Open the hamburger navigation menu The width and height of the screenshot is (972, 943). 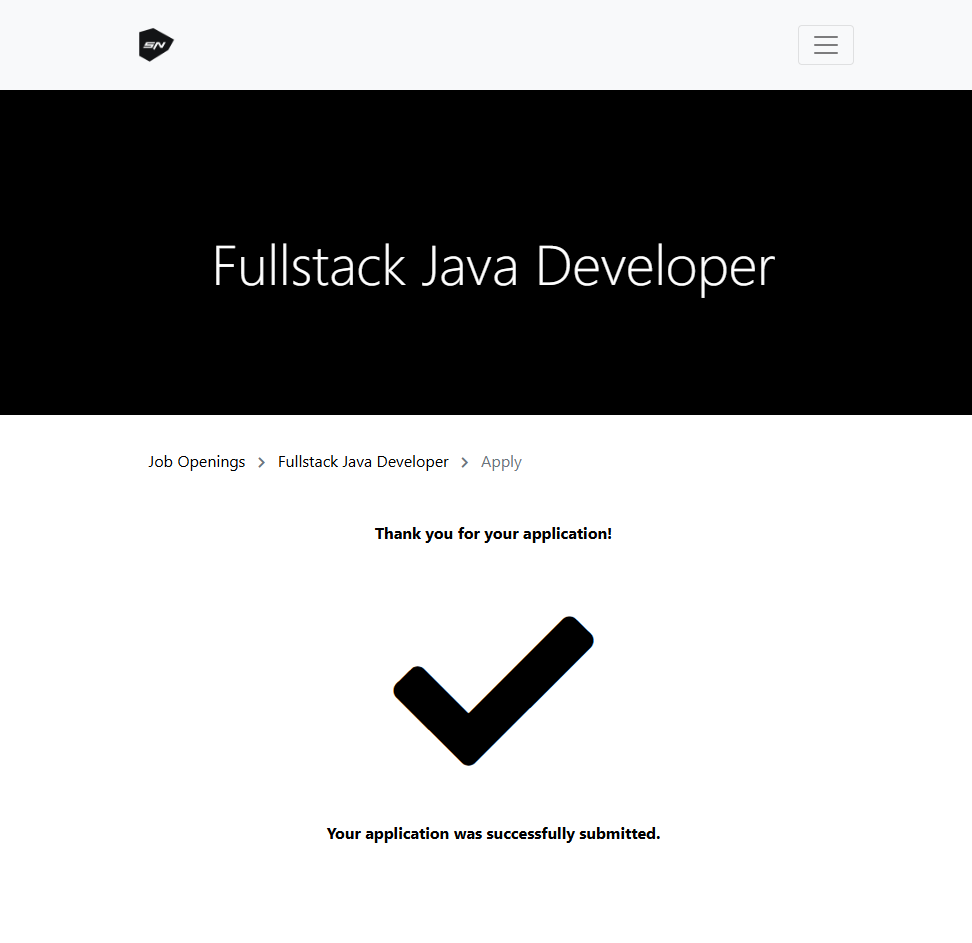[x=825, y=45]
